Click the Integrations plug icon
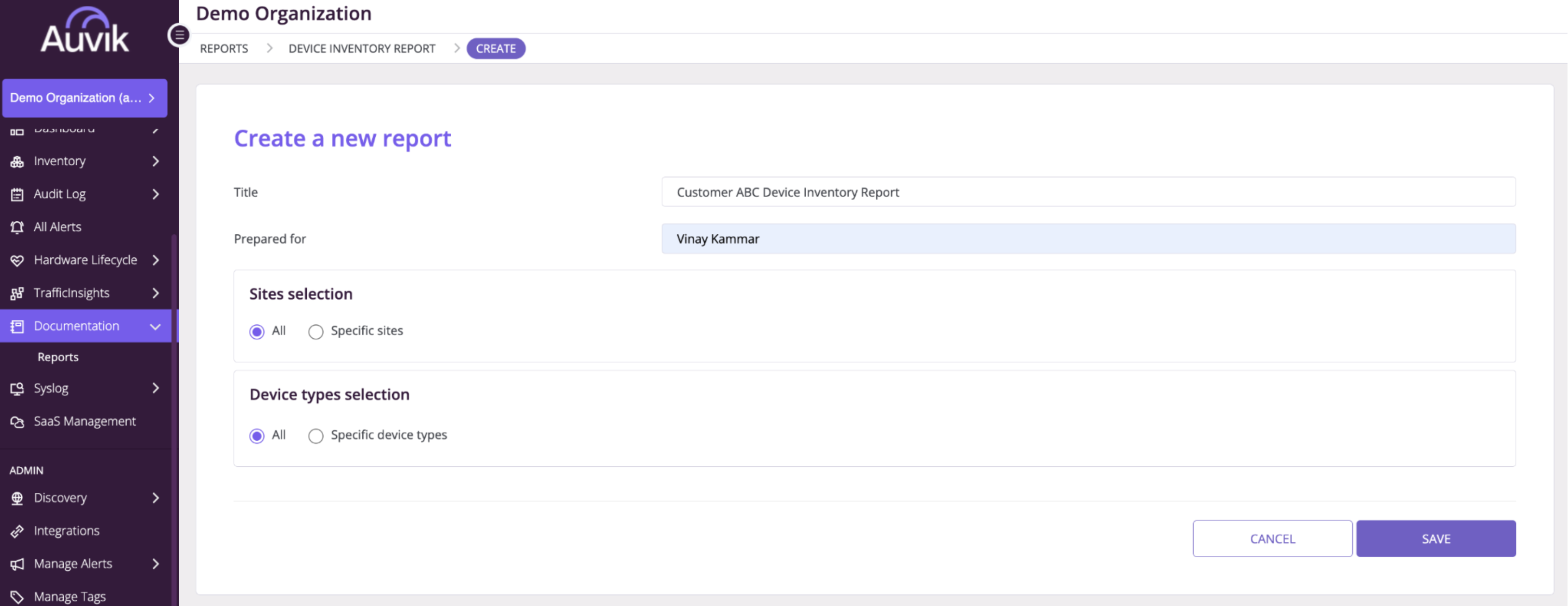The width and height of the screenshot is (1568, 606). pyautogui.click(x=17, y=531)
